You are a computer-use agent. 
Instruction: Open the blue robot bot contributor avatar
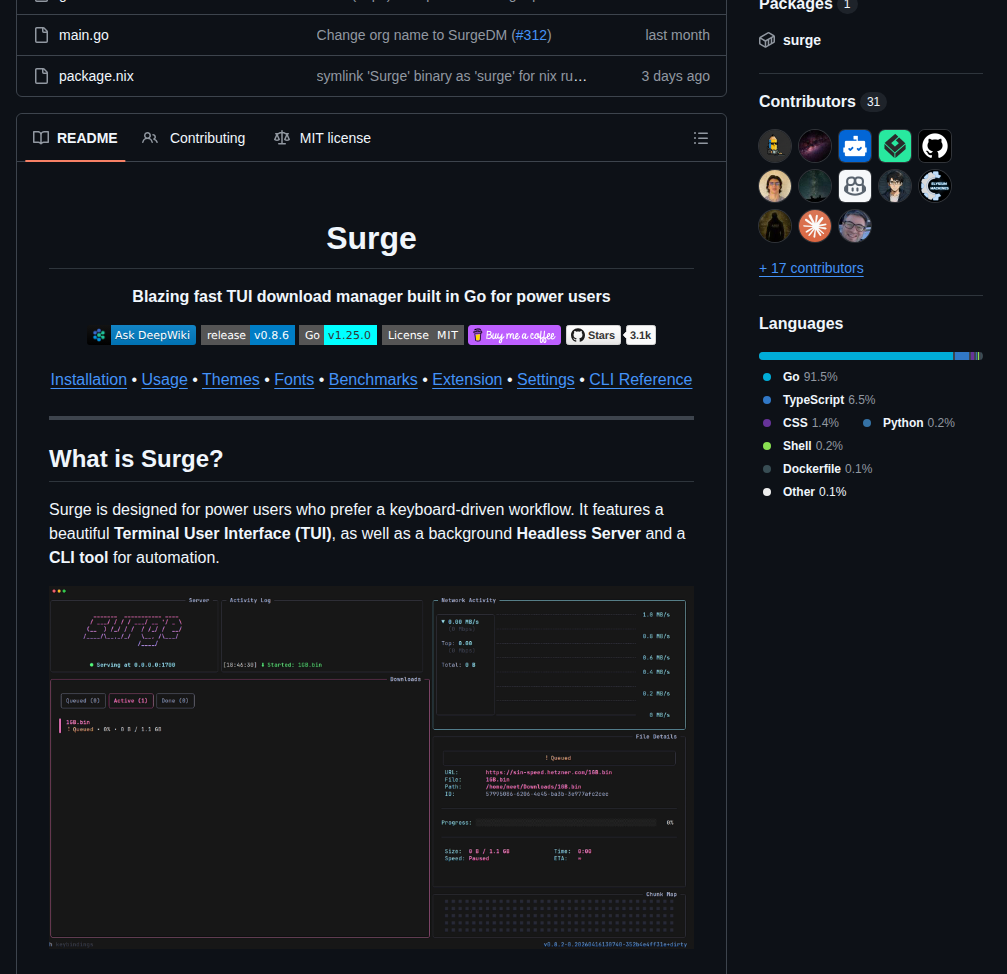(x=855, y=146)
